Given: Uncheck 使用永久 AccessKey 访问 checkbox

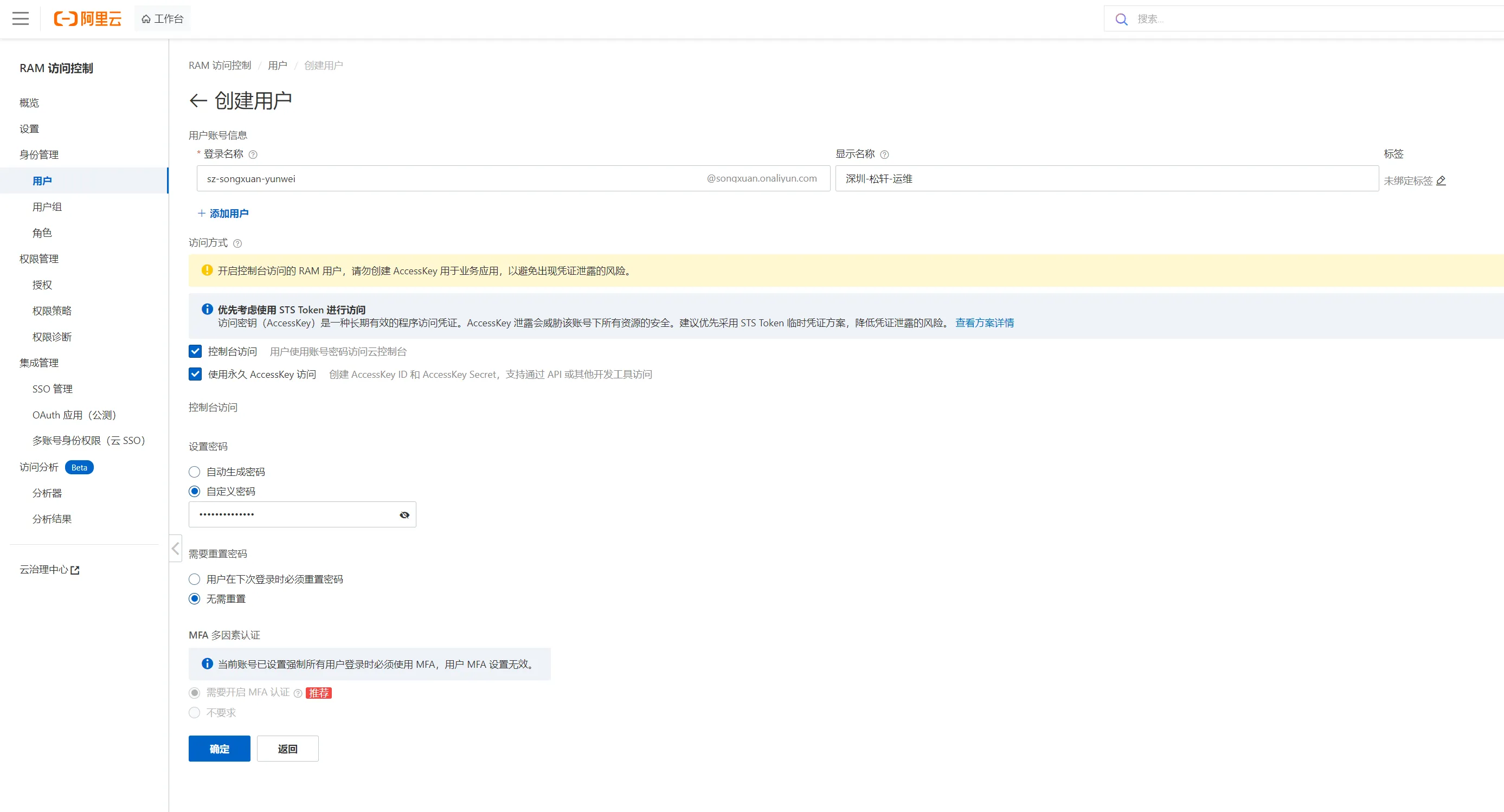Looking at the screenshot, I should [195, 374].
